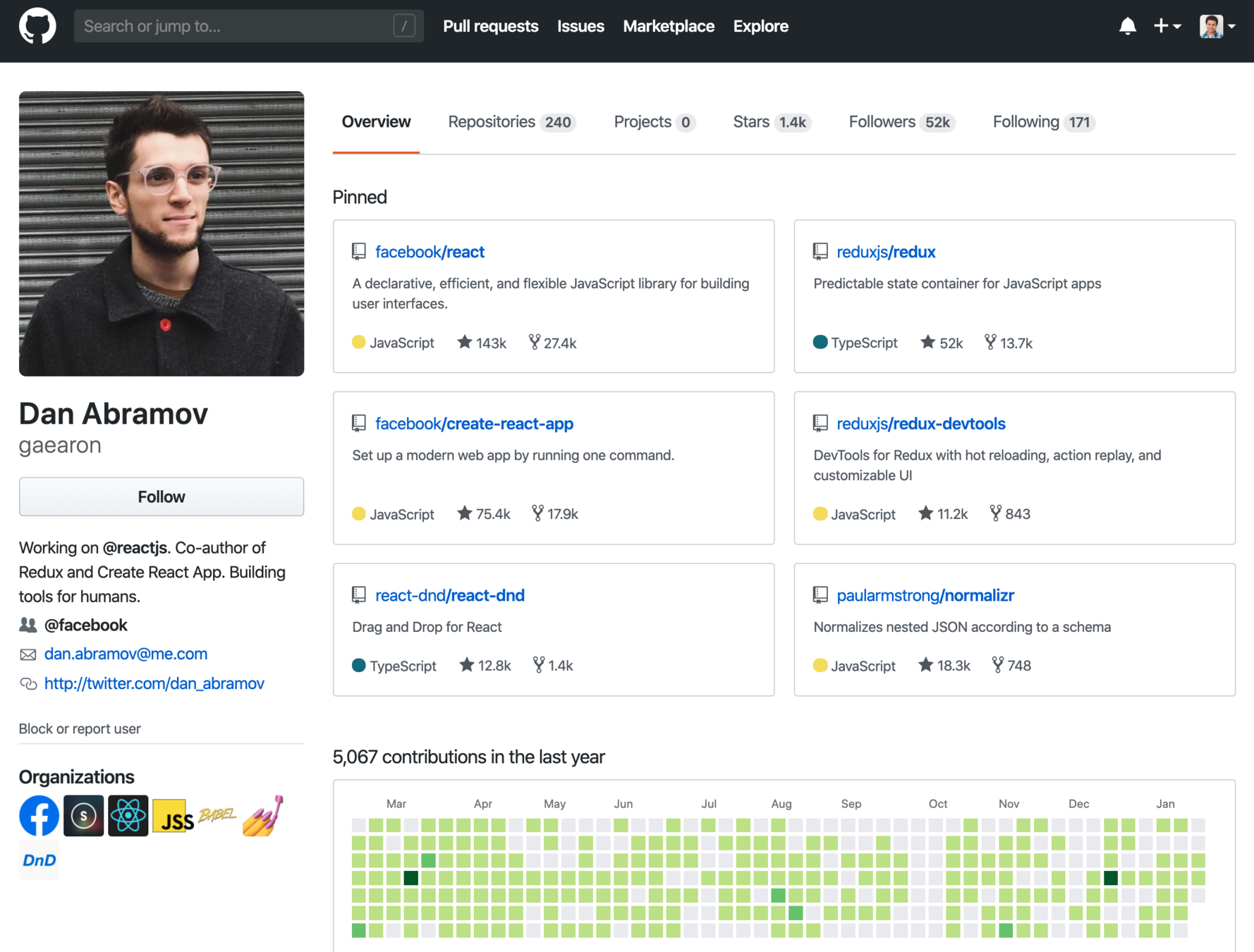Open Issues in top navigation
1254x952 pixels.
pyautogui.click(x=580, y=26)
